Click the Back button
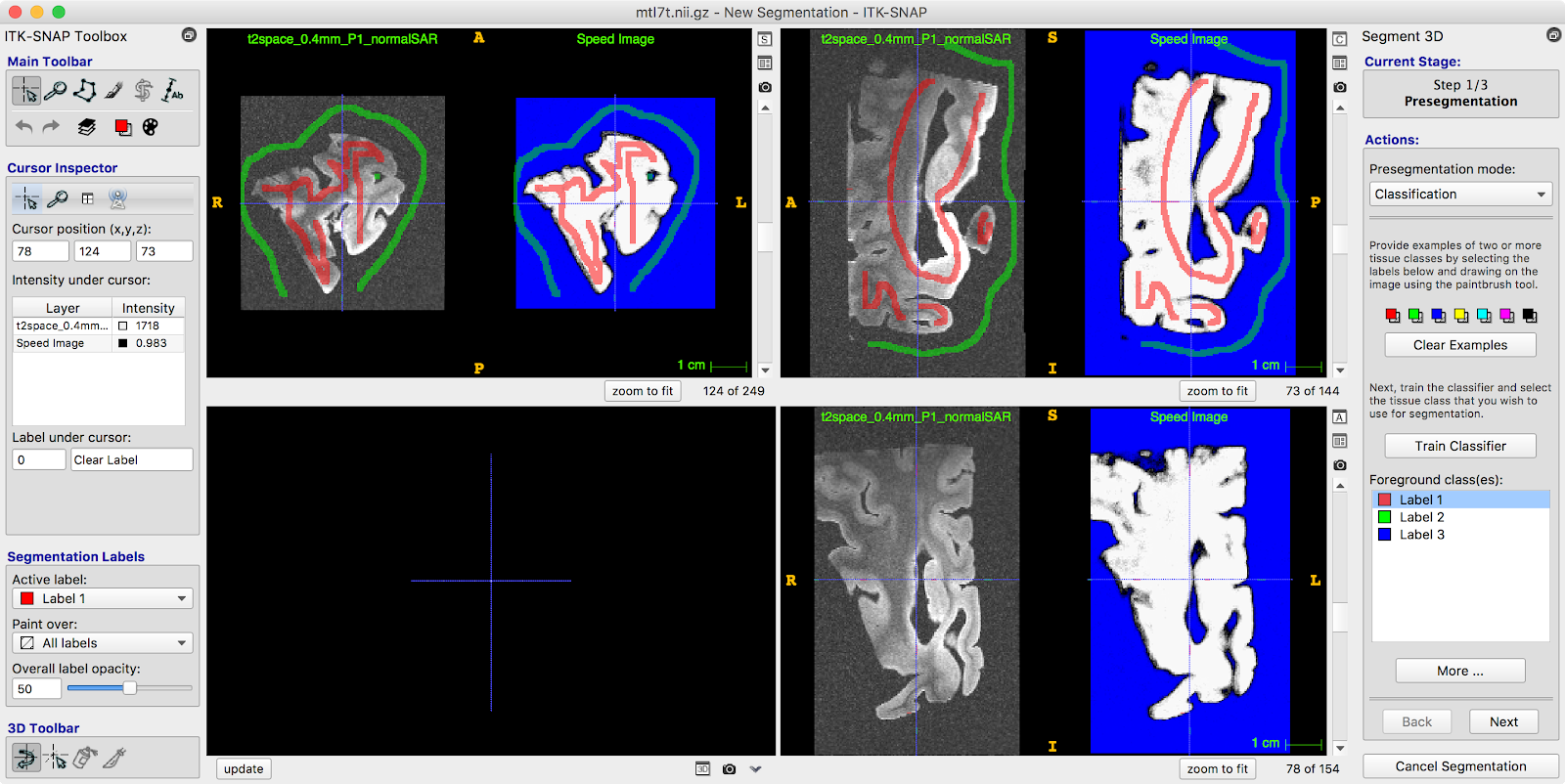This screenshot has width=1565, height=784. 1416,721
